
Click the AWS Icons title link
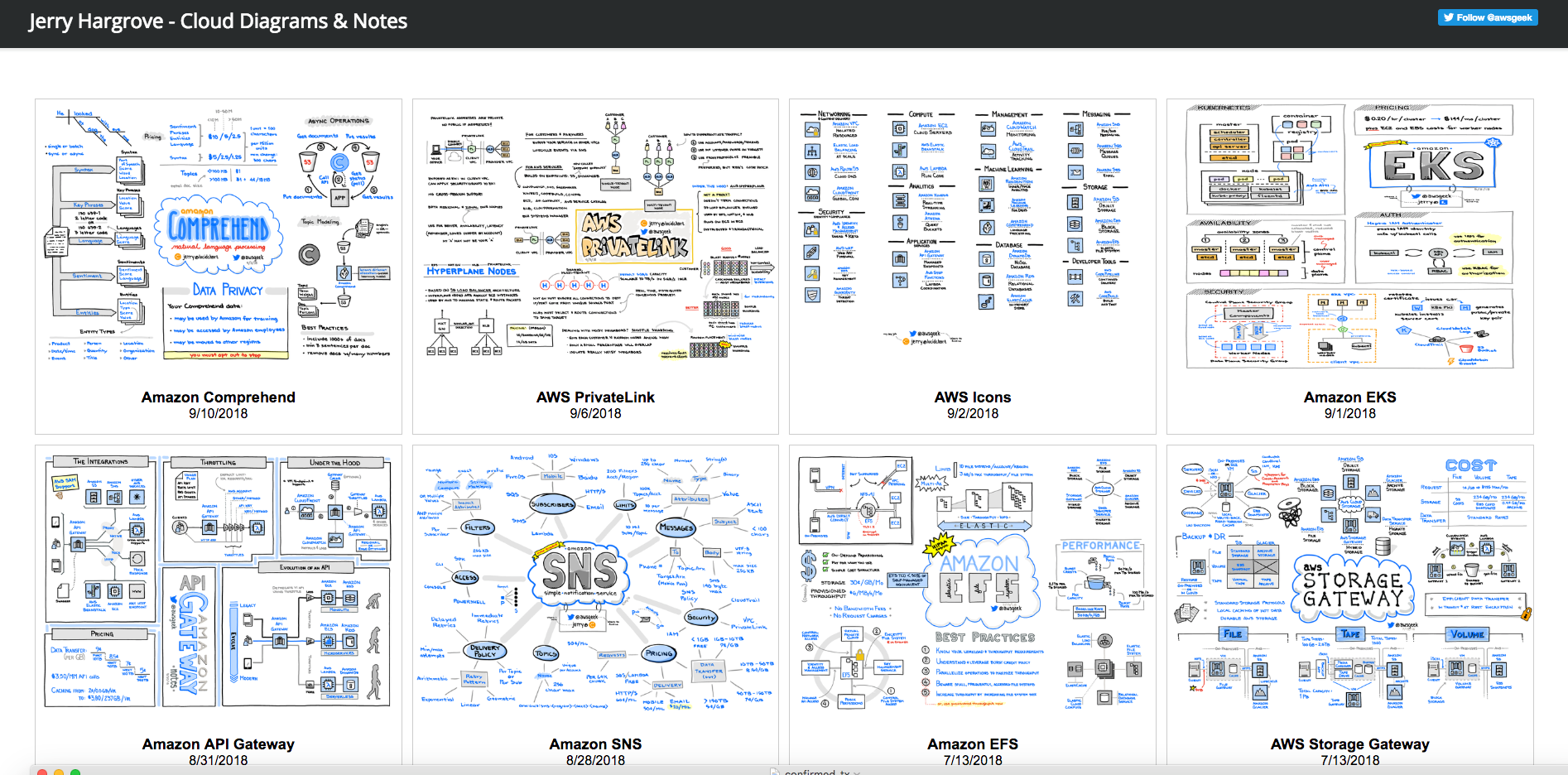tap(973, 397)
